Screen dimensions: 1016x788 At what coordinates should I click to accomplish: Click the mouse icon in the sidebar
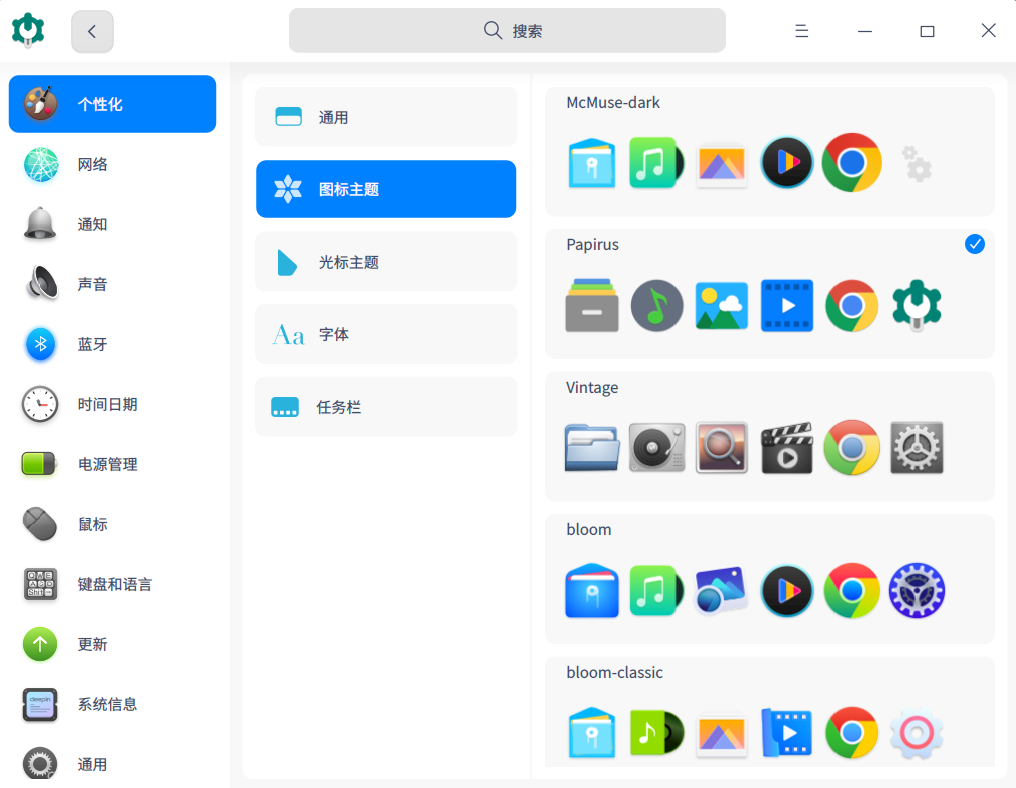coord(40,524)
